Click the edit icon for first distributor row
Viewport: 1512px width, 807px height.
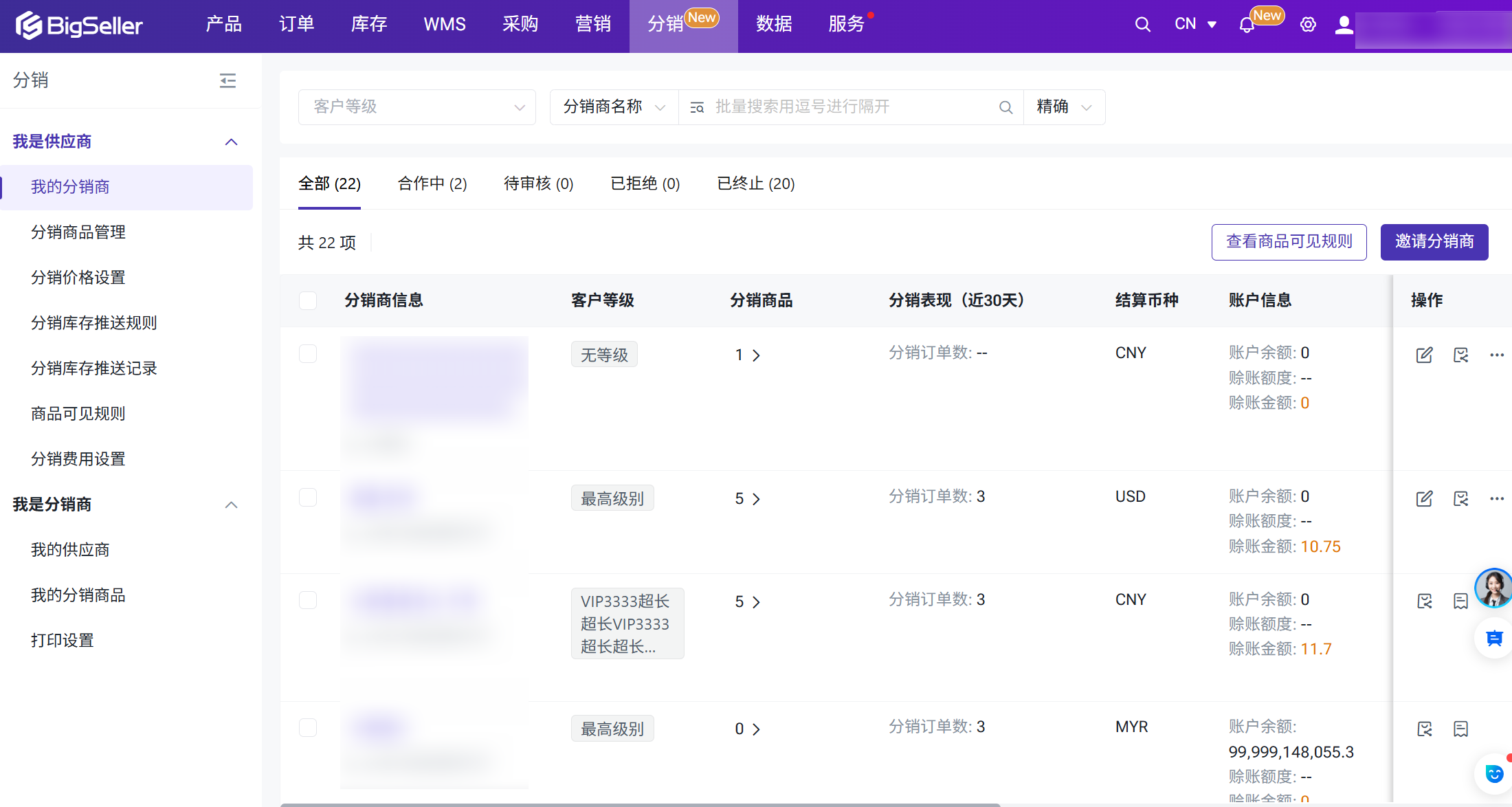tap(1424, 355)
